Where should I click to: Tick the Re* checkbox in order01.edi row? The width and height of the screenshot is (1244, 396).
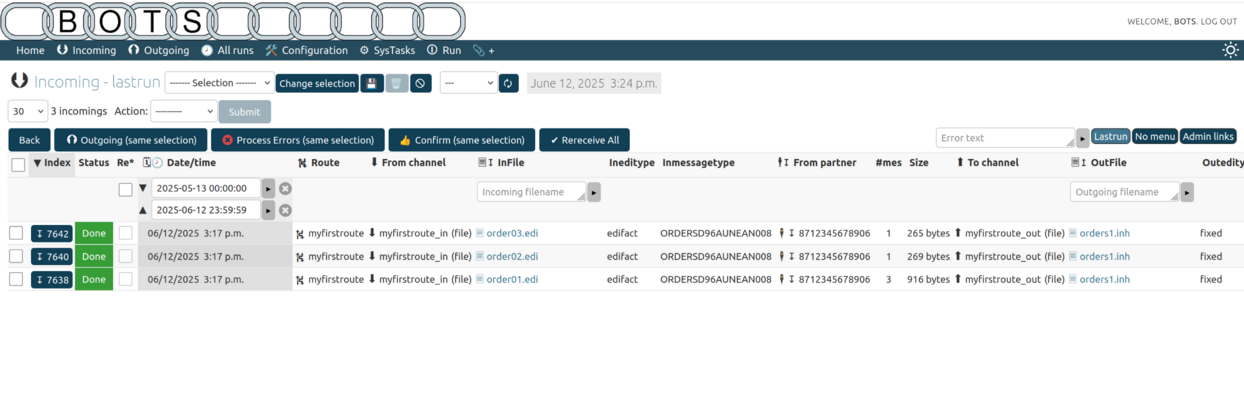(125, 279)
